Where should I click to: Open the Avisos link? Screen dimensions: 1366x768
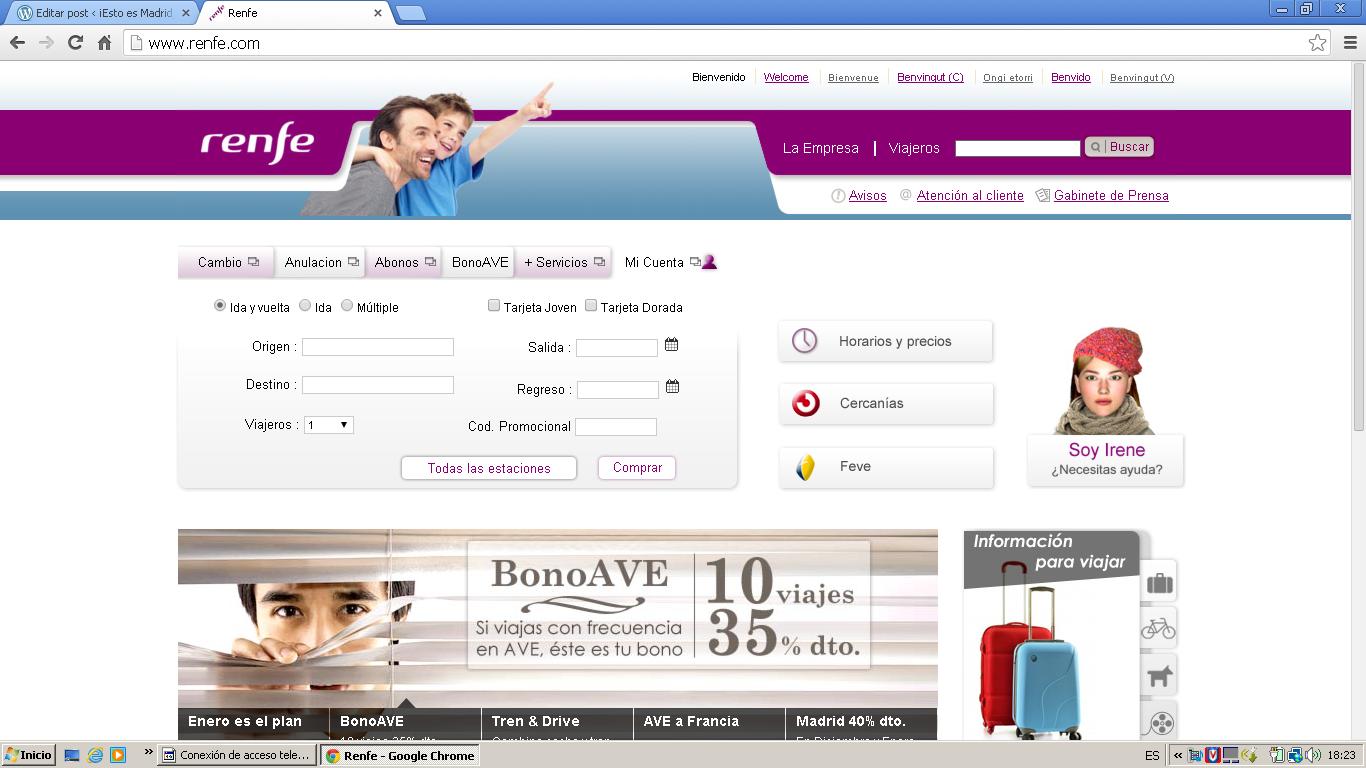[867, 196]
